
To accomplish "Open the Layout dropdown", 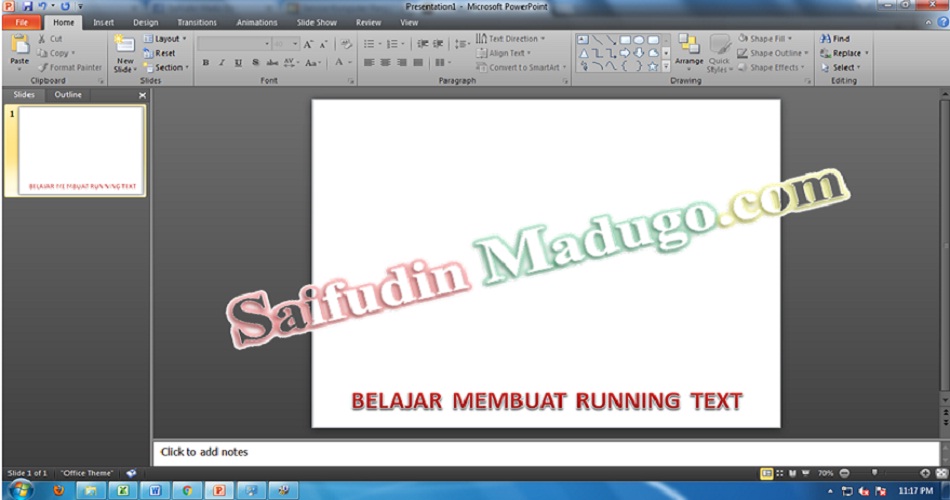I will (165, 39).
